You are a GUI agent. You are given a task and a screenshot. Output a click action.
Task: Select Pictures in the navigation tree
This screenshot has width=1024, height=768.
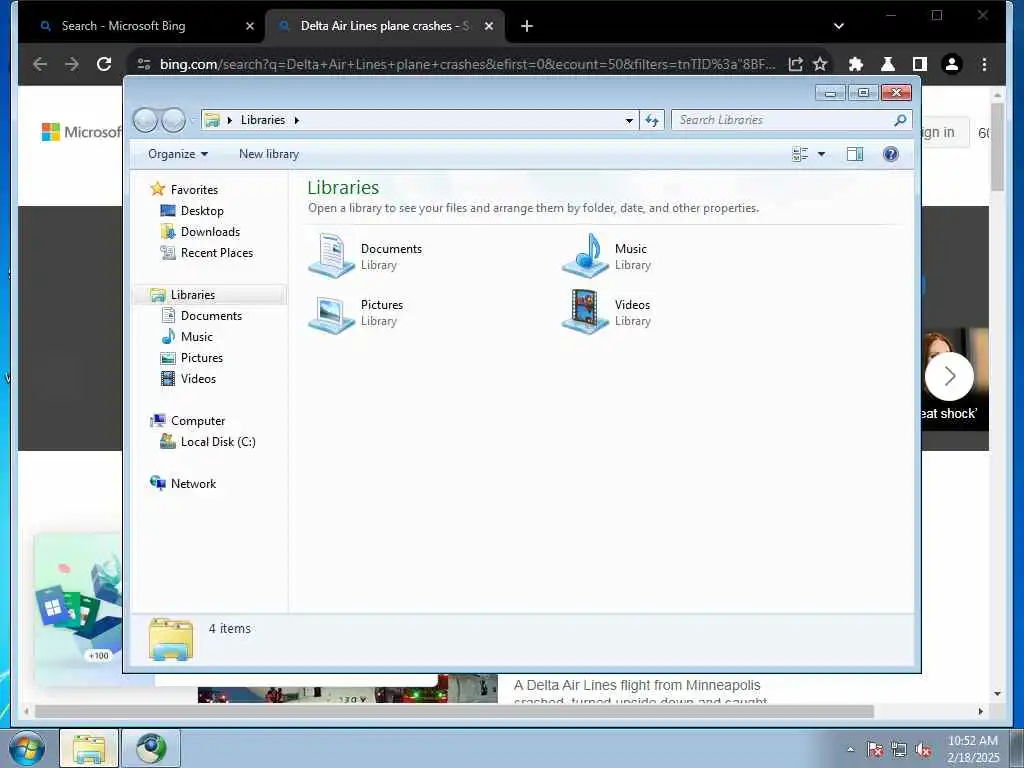point(202,358)
